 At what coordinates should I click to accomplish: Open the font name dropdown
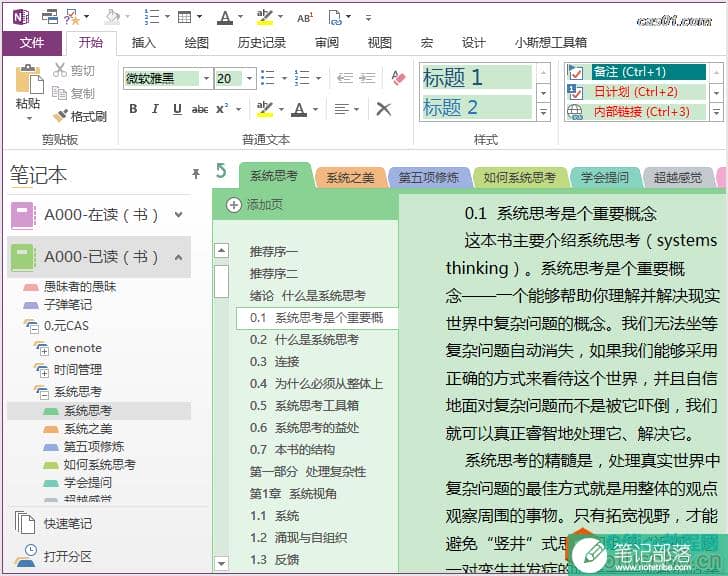(x=206, y=78)
